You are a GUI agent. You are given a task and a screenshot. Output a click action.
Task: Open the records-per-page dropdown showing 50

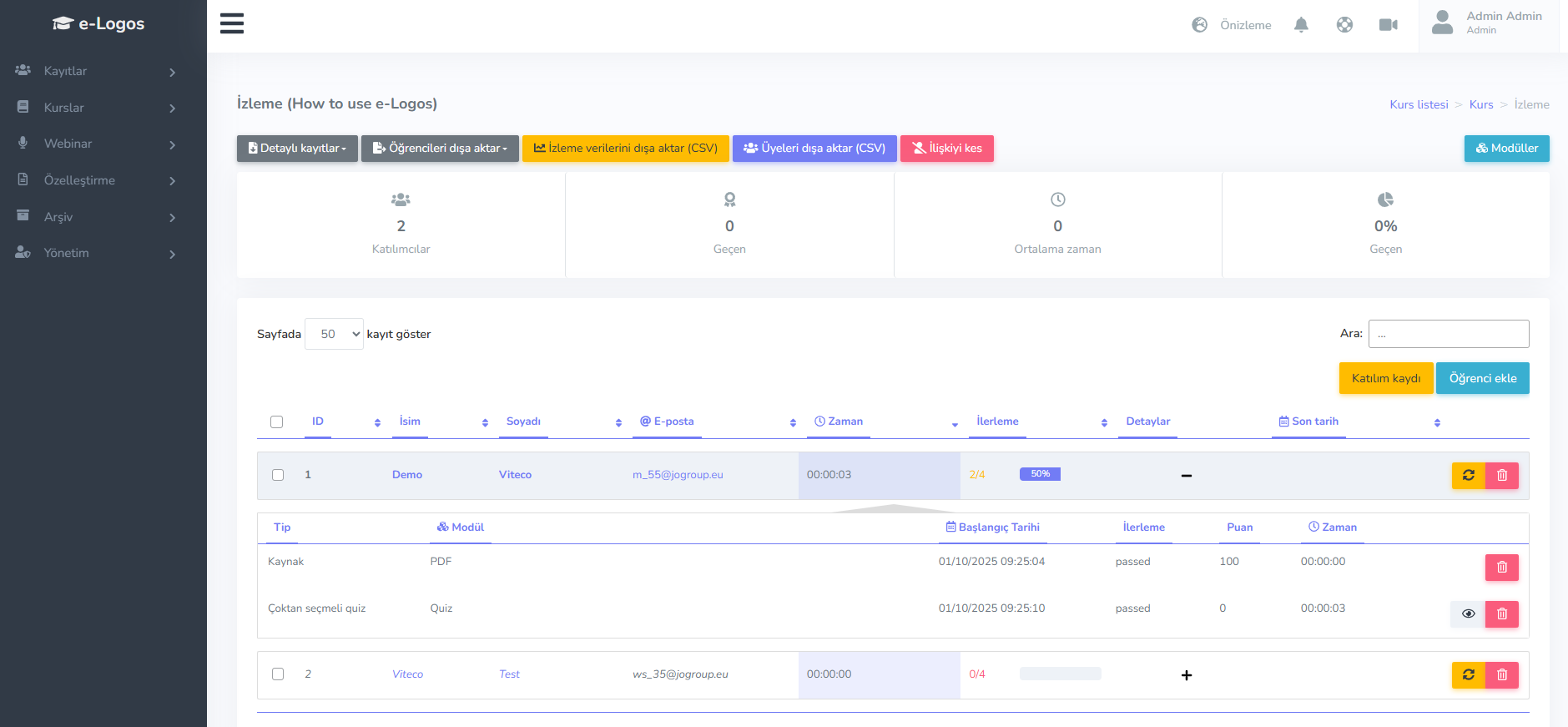334,334
